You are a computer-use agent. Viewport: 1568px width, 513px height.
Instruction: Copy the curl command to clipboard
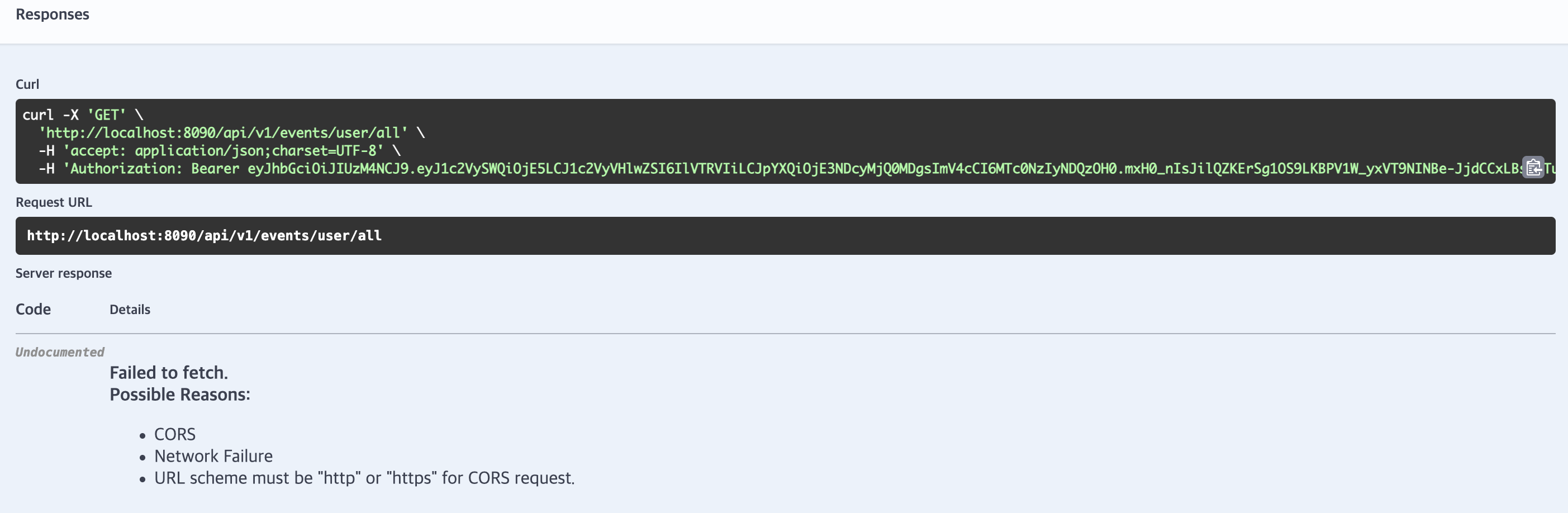pyautogui.click(x=1533, y=167)
